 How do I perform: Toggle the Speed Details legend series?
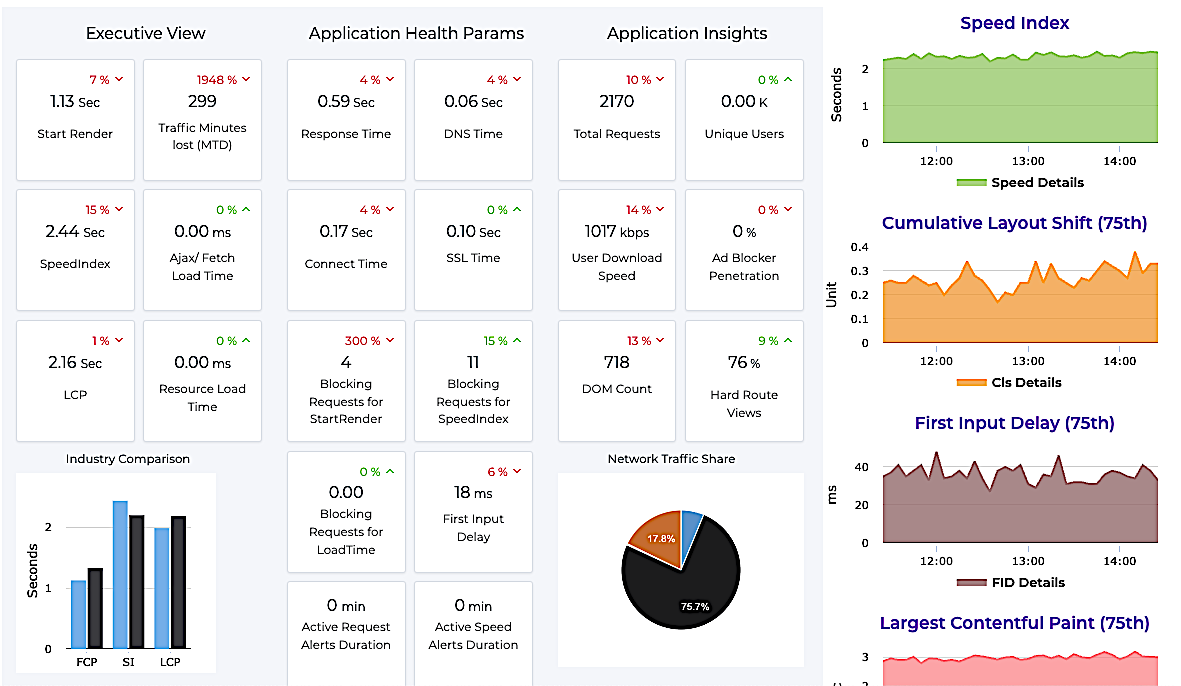click(1020, 182)
